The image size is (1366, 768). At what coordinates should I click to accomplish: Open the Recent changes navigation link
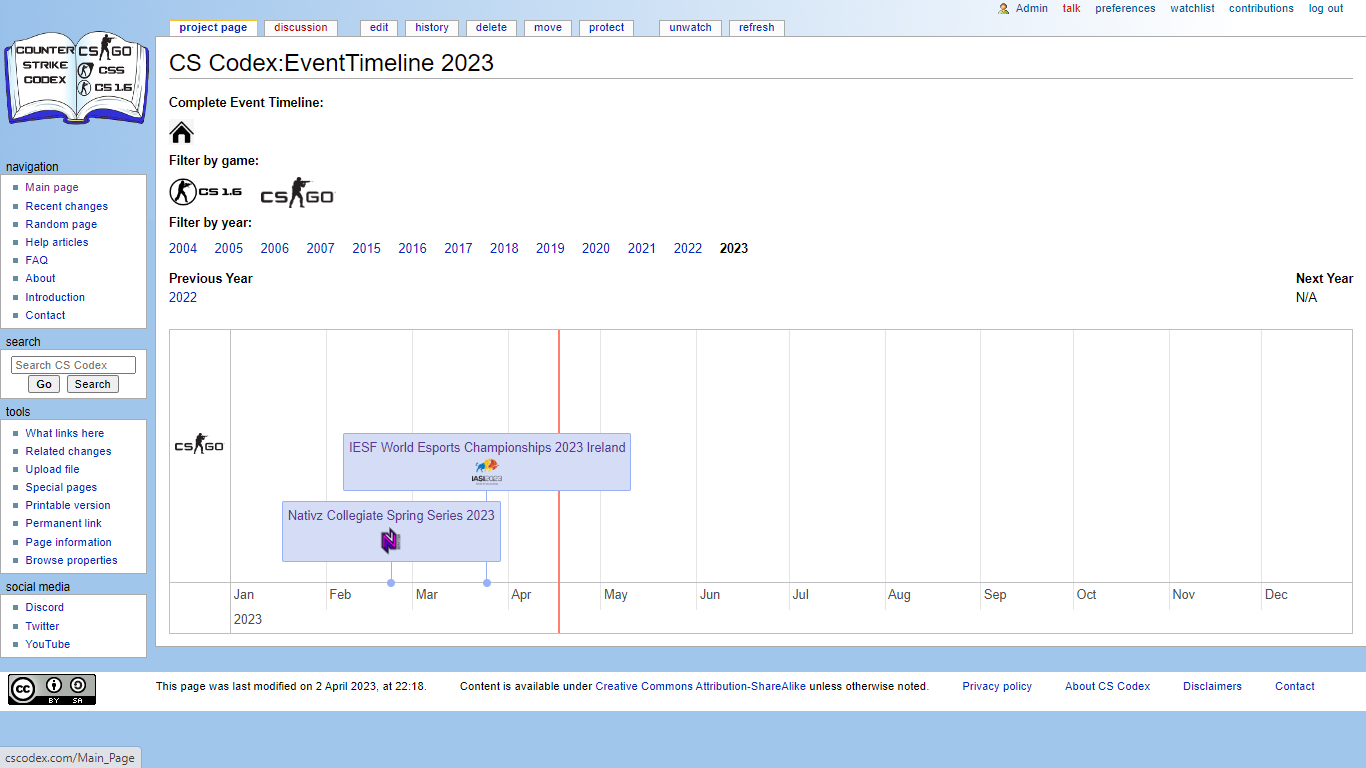[x=66, y=206]
